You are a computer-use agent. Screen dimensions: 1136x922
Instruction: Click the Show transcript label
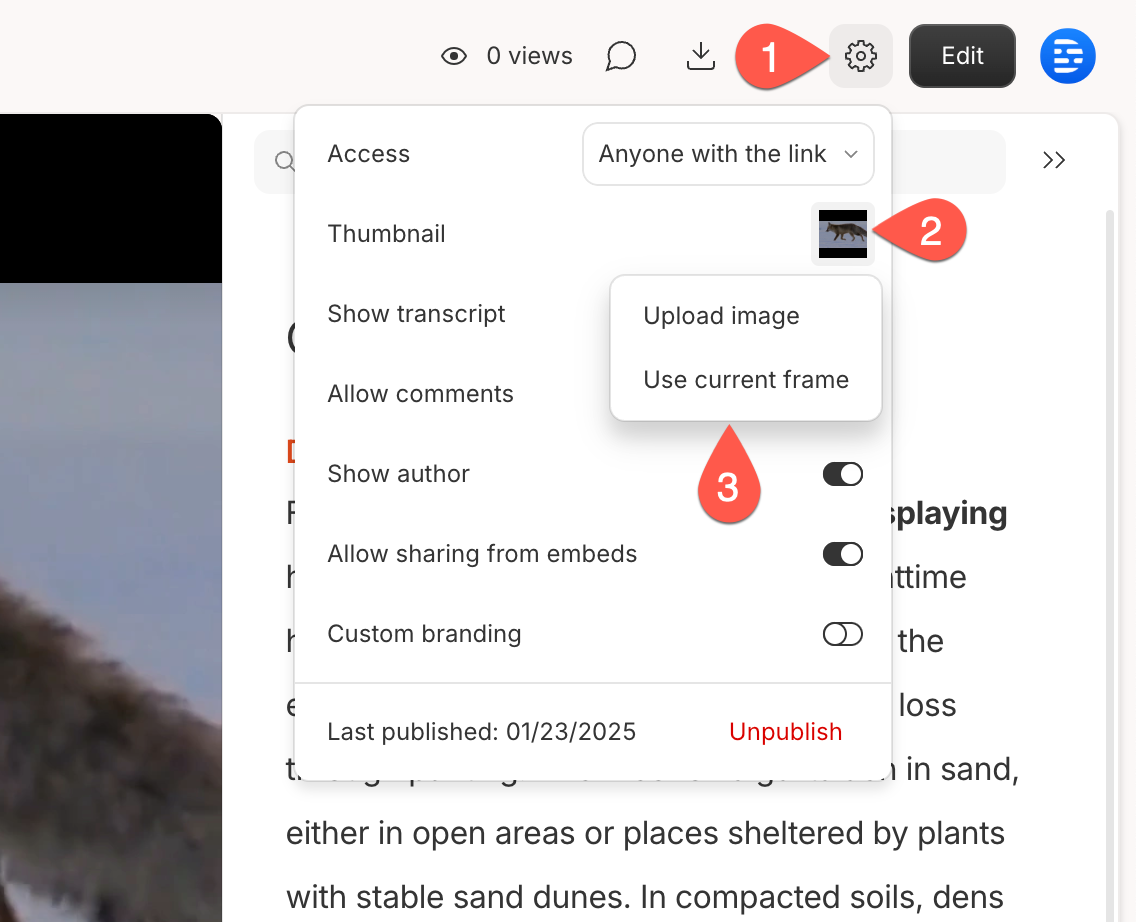point(416,314)
